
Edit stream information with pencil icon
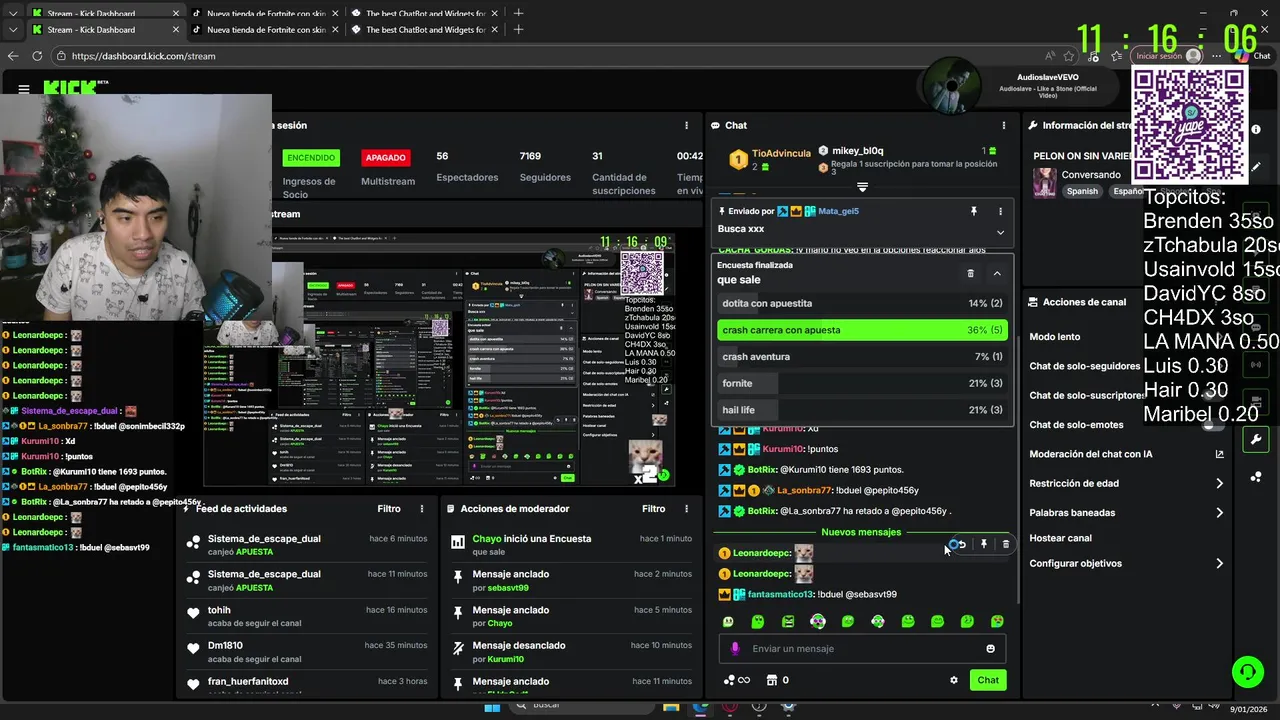point(1256,166)
